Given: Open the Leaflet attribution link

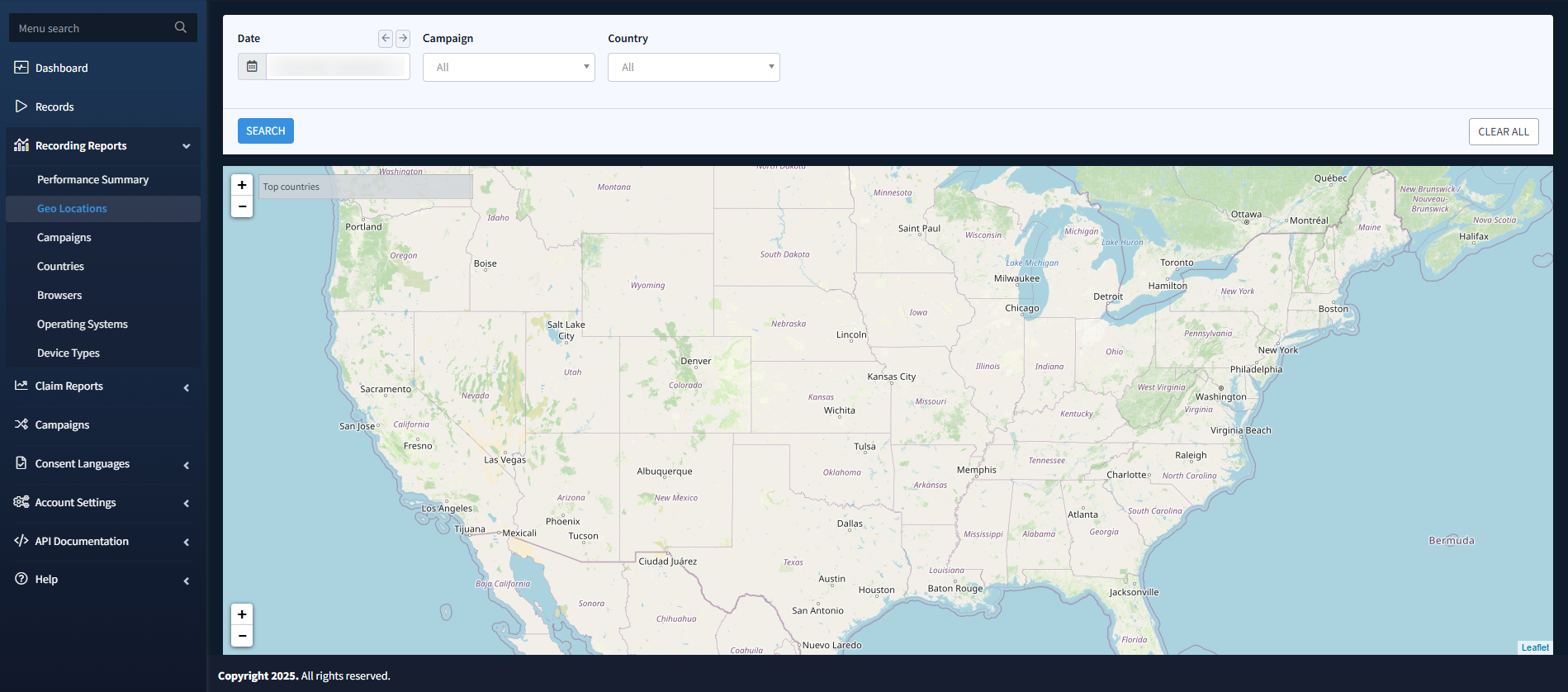Looking at the screenshot, I should [x=1535, y=647].
